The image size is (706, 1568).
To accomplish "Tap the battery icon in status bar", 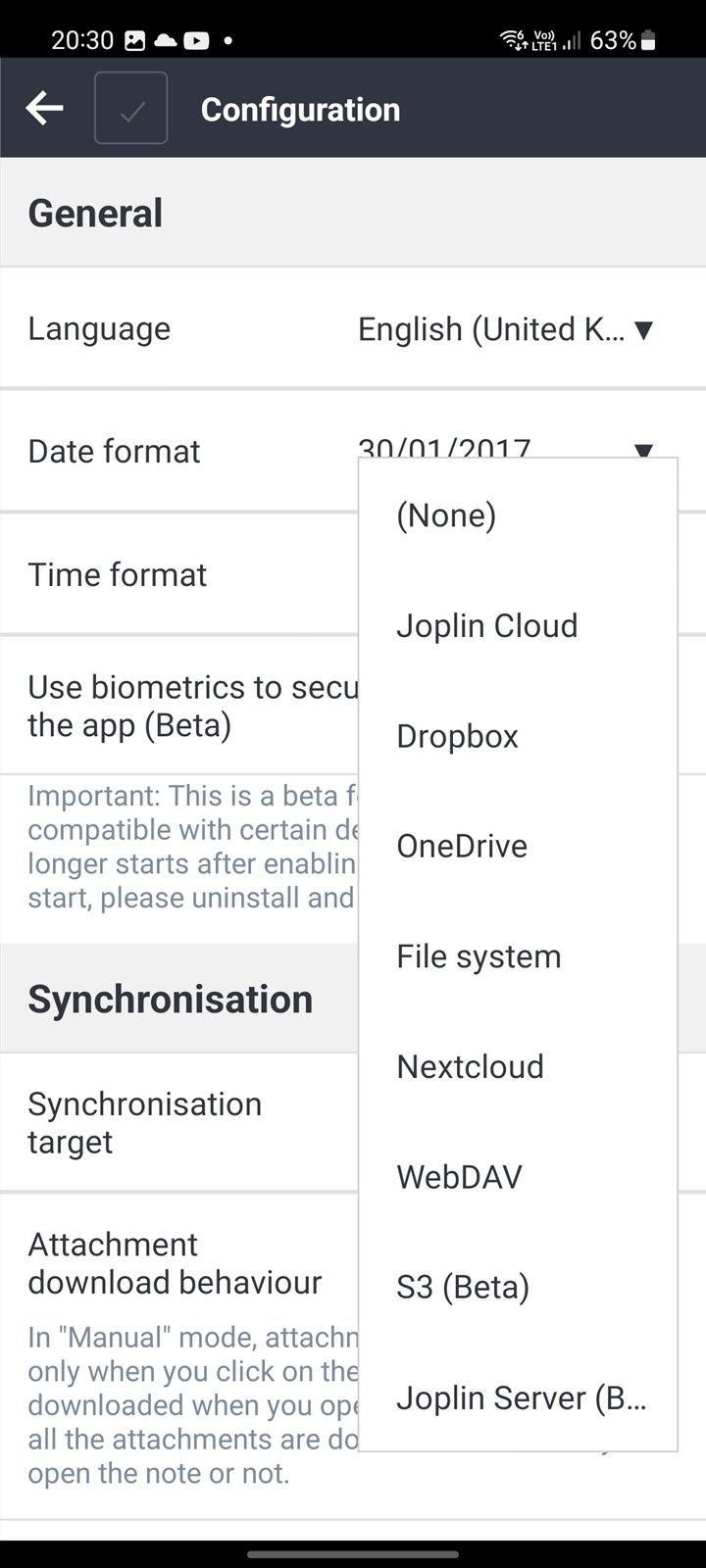I will tap(648, 40).
